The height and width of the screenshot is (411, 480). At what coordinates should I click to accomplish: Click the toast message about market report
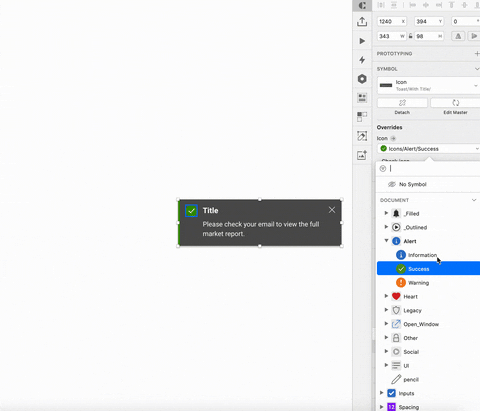click(261, 229)
